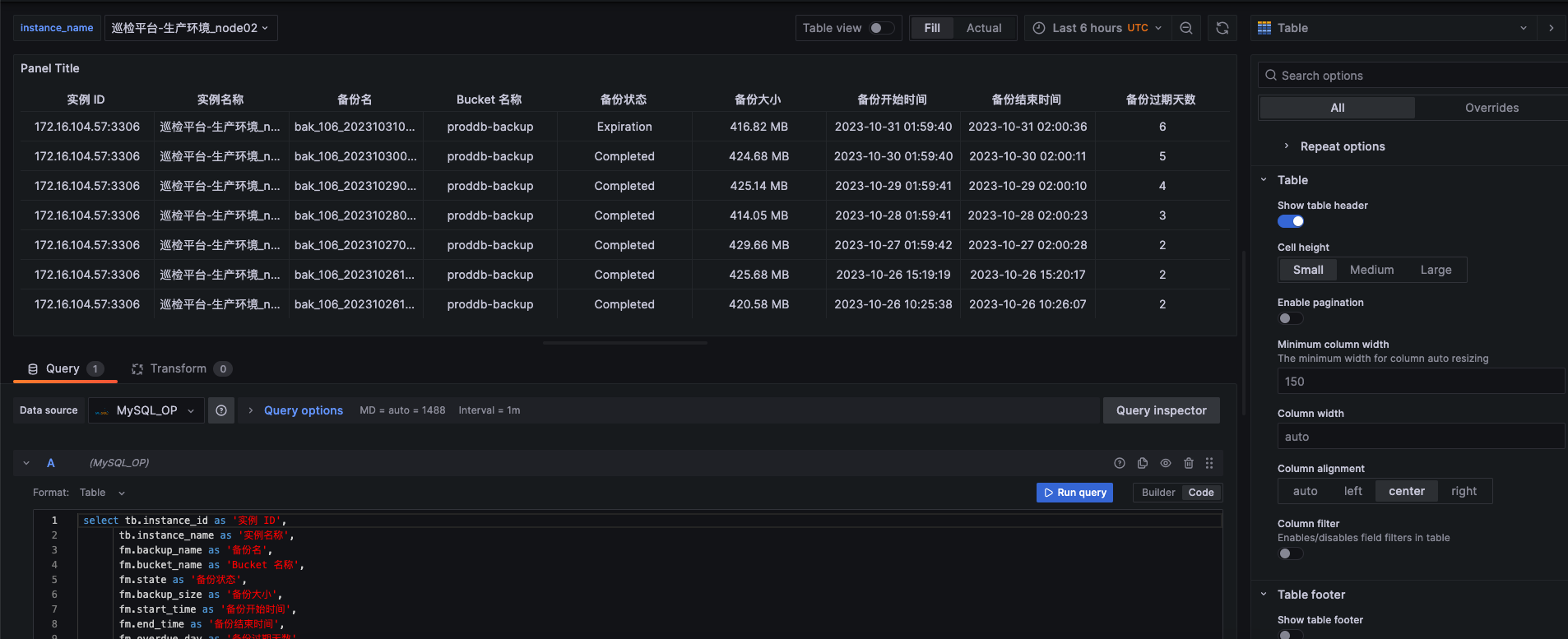Screen dimensions: 1568x639
Task: Set column alignment to left
Action: pos(1353,491)
